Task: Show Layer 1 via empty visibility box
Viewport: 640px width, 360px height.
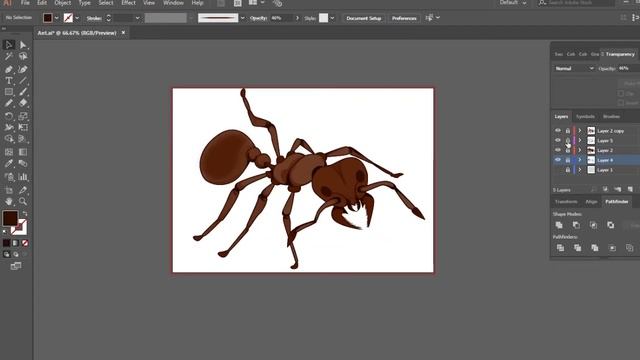Action: click(x=558, y=170)
